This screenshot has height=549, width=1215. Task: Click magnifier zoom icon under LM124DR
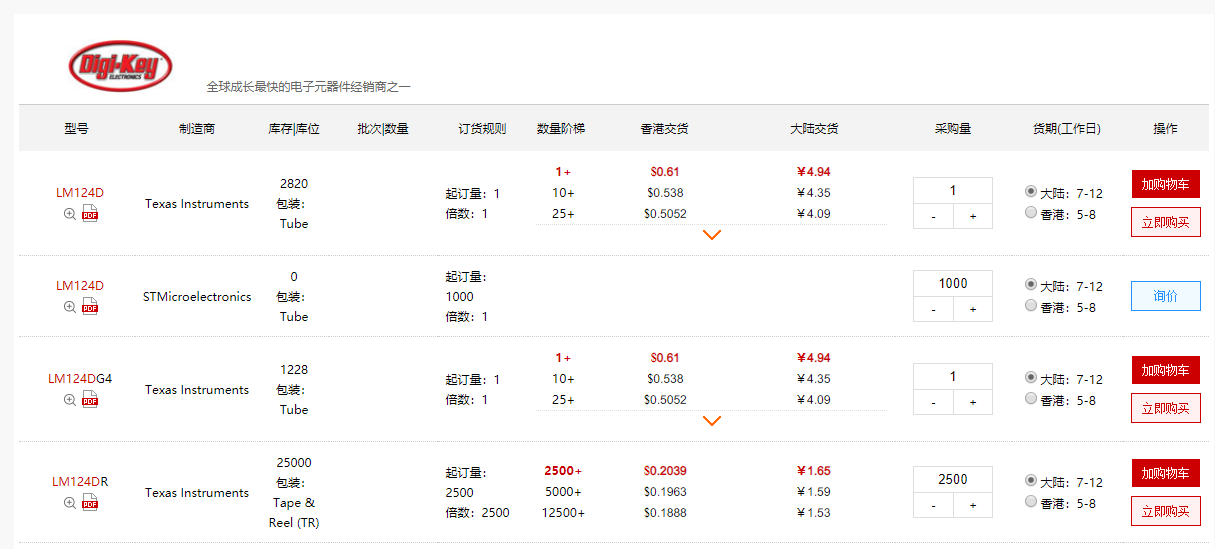click(70, 503)
